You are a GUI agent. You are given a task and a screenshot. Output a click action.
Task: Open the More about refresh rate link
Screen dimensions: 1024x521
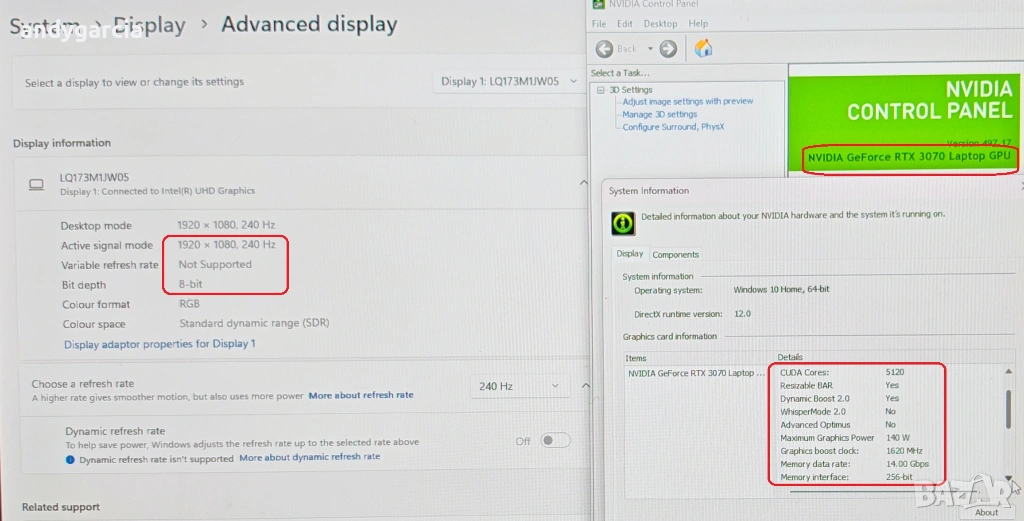tap(360, 396)
